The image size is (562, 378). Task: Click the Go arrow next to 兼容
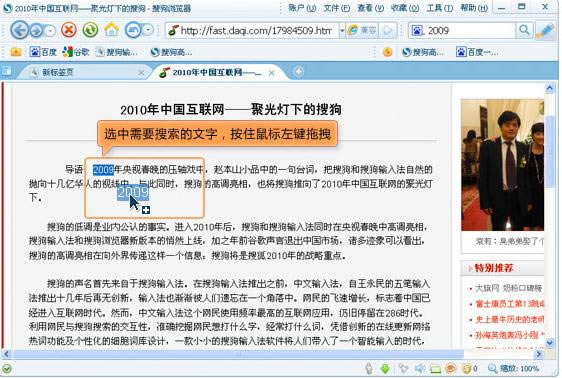point(388,30)
